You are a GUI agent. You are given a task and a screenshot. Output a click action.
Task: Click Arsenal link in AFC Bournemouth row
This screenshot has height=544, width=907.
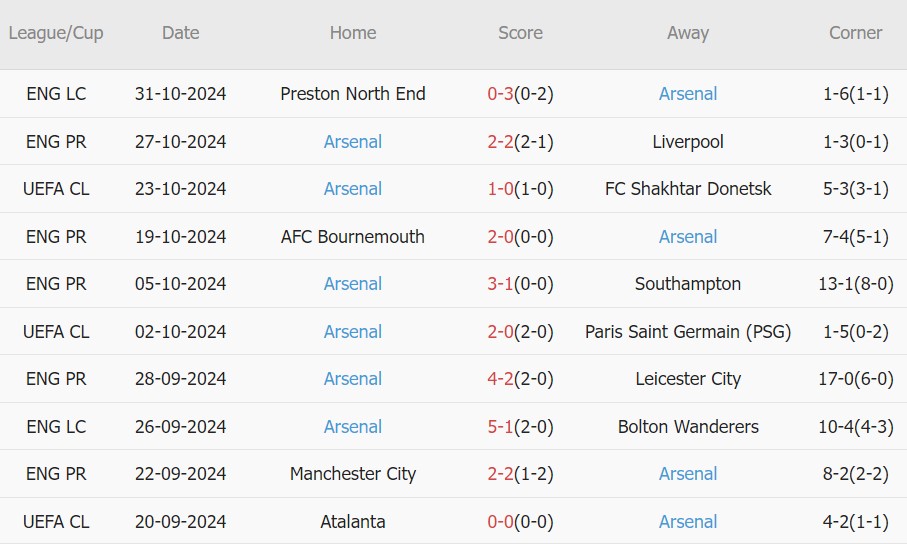pyautogui.click(x=687, y=237)
